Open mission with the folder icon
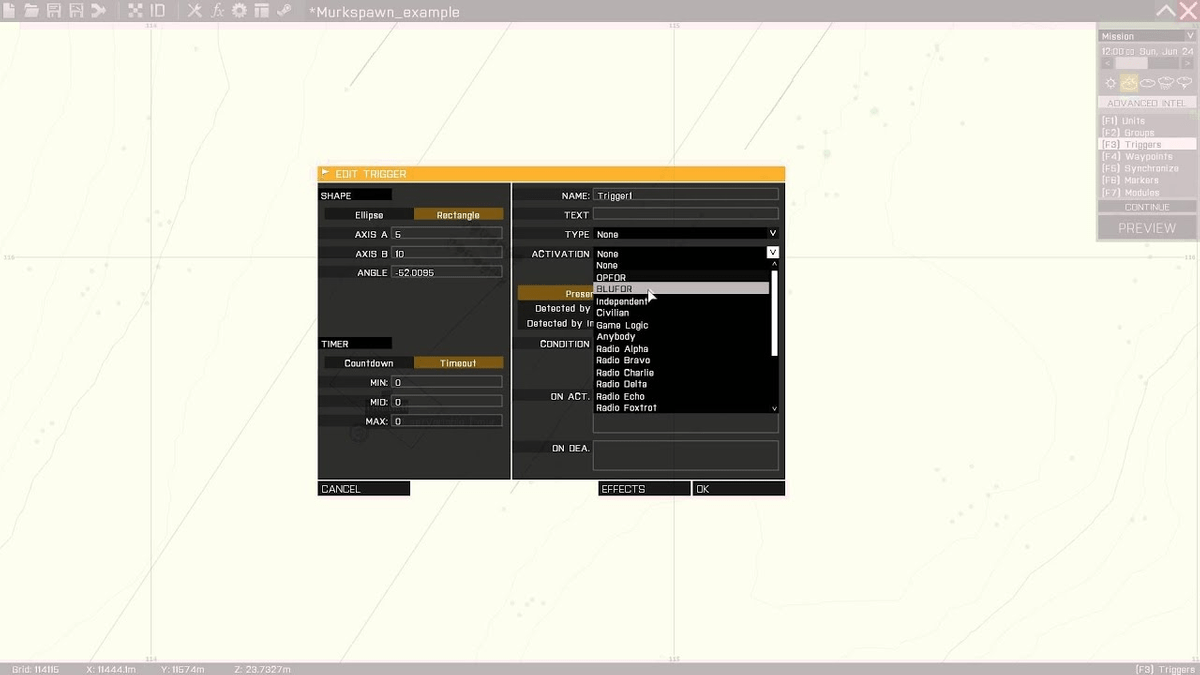The width and height of the screenshot is (1200, 675). (x=31, y=11)
